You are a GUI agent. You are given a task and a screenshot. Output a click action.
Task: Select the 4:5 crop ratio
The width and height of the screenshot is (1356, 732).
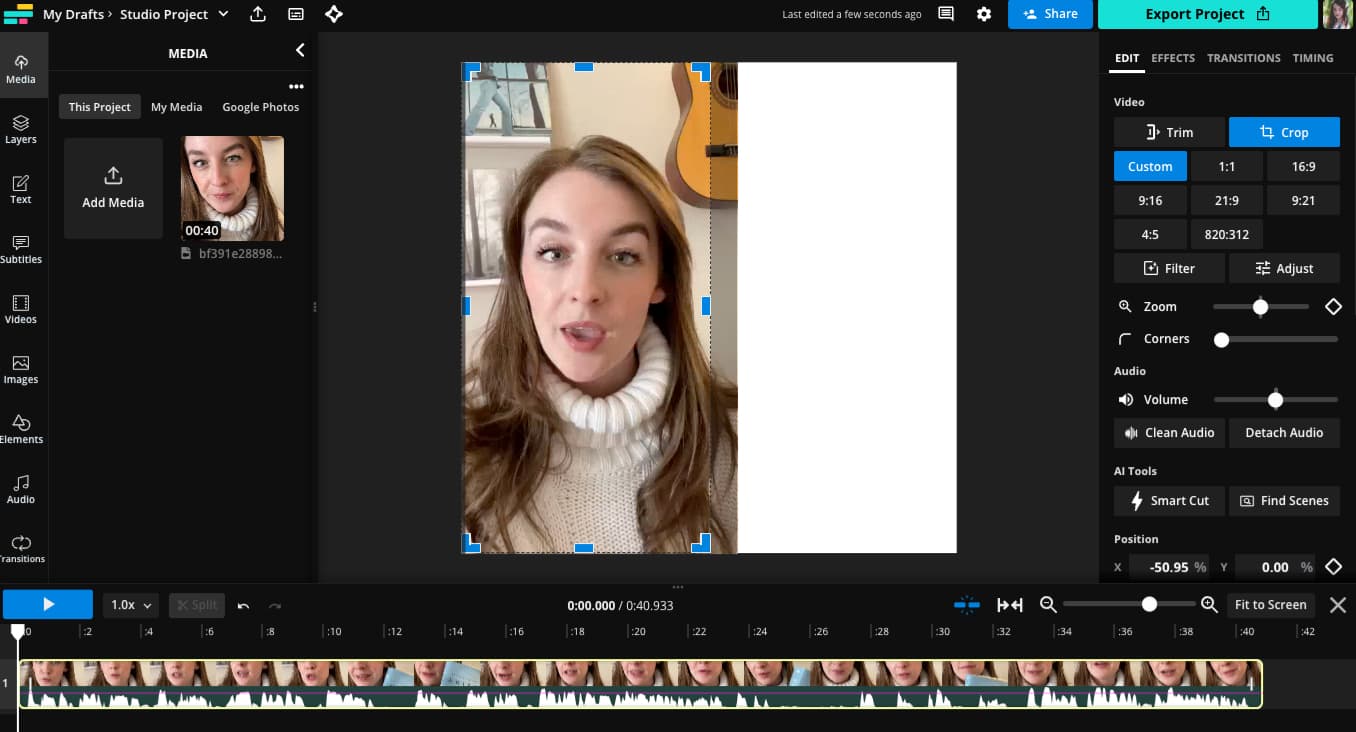point(1150,234)
